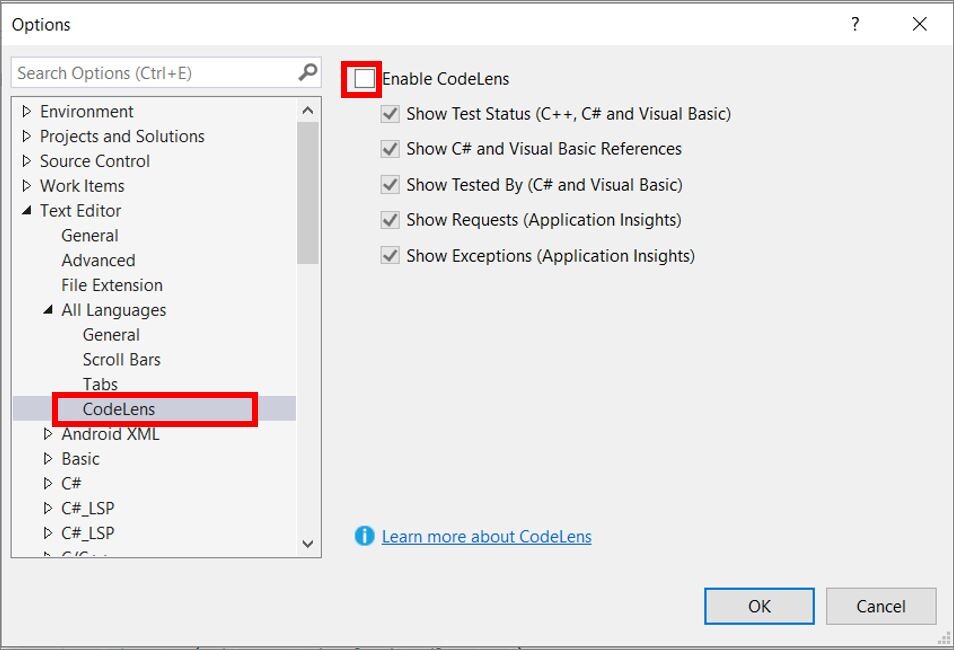954x650 pixels.
Task: Select the File Extension item
Action: coord(111,285)
